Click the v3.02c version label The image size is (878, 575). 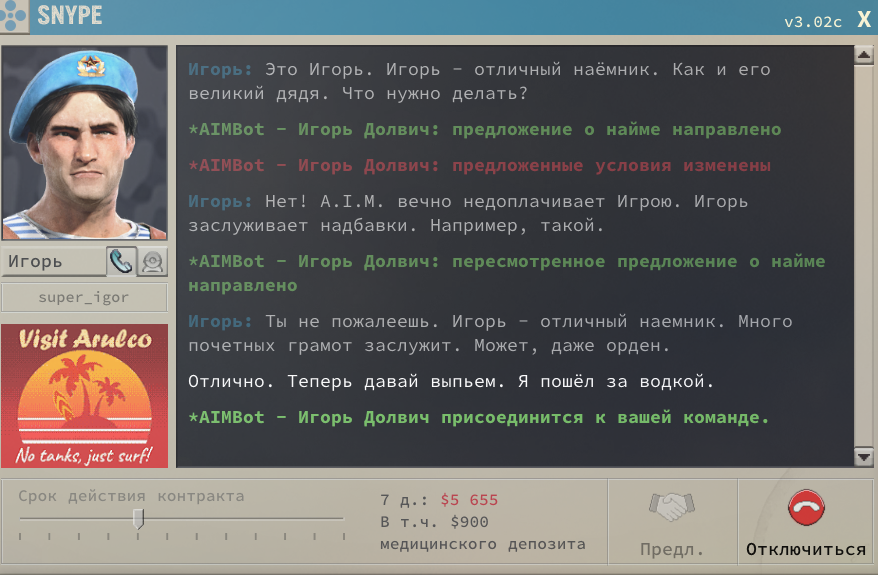(x=812, y=21)
